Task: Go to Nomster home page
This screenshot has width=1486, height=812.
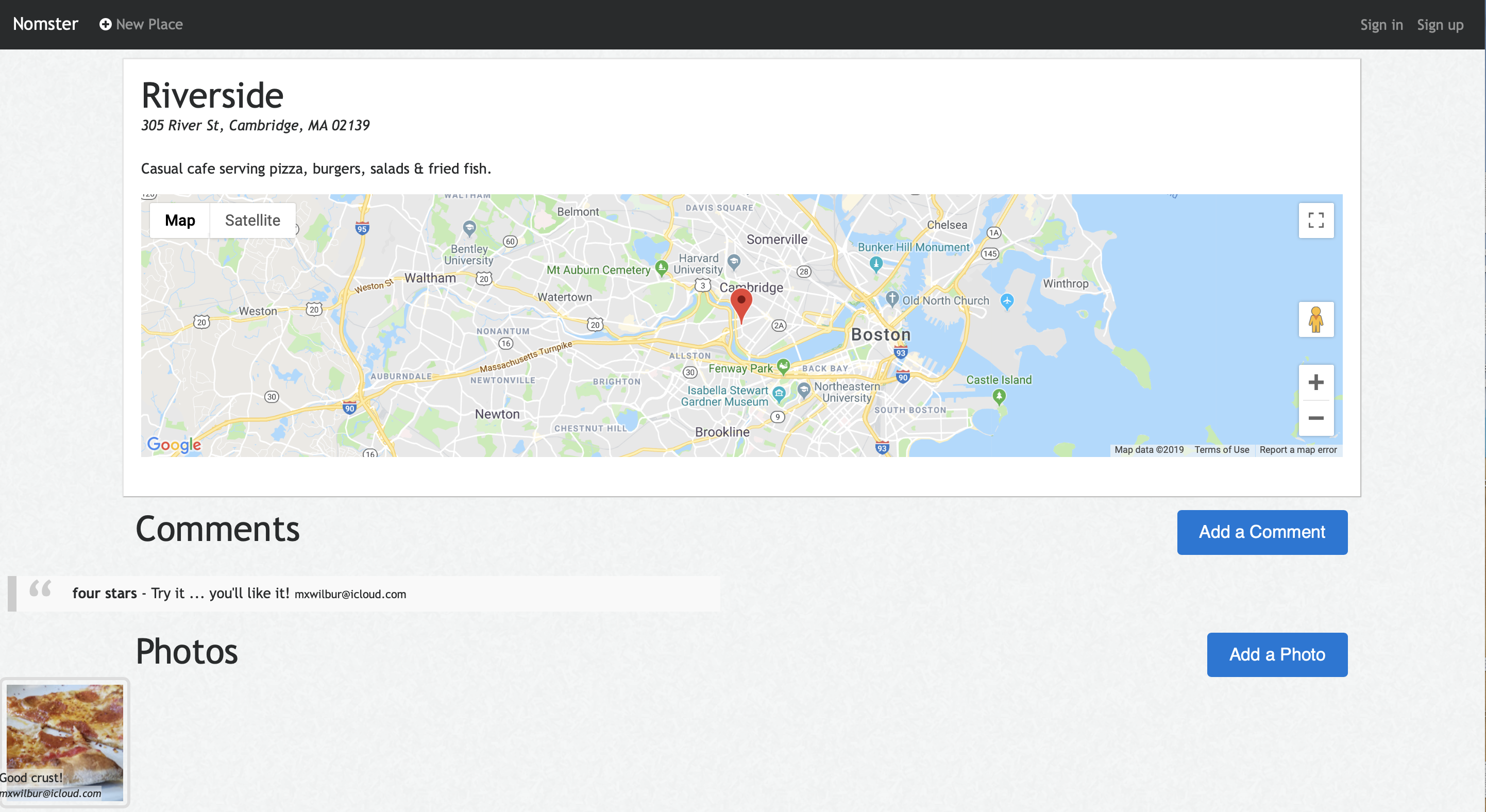Action: 45,24
